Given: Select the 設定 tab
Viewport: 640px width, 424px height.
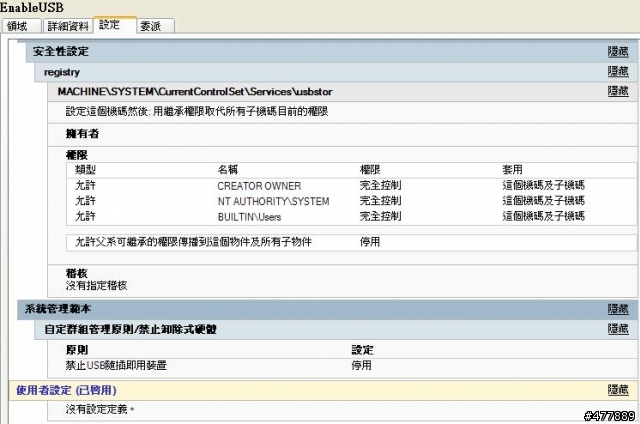Looking at the screenshot, I should click(x=115, y=24).
